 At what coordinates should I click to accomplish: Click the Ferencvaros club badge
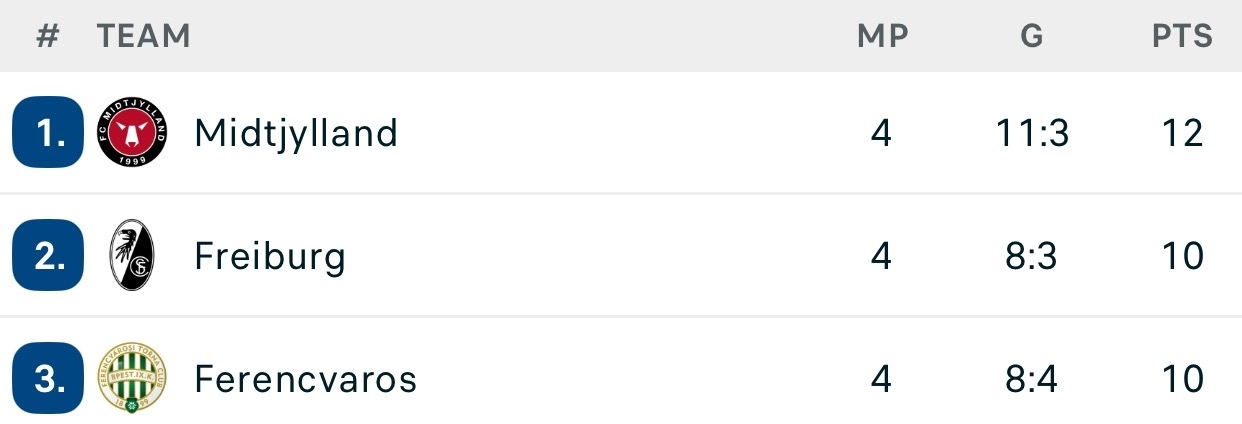(x=132, y=379)
